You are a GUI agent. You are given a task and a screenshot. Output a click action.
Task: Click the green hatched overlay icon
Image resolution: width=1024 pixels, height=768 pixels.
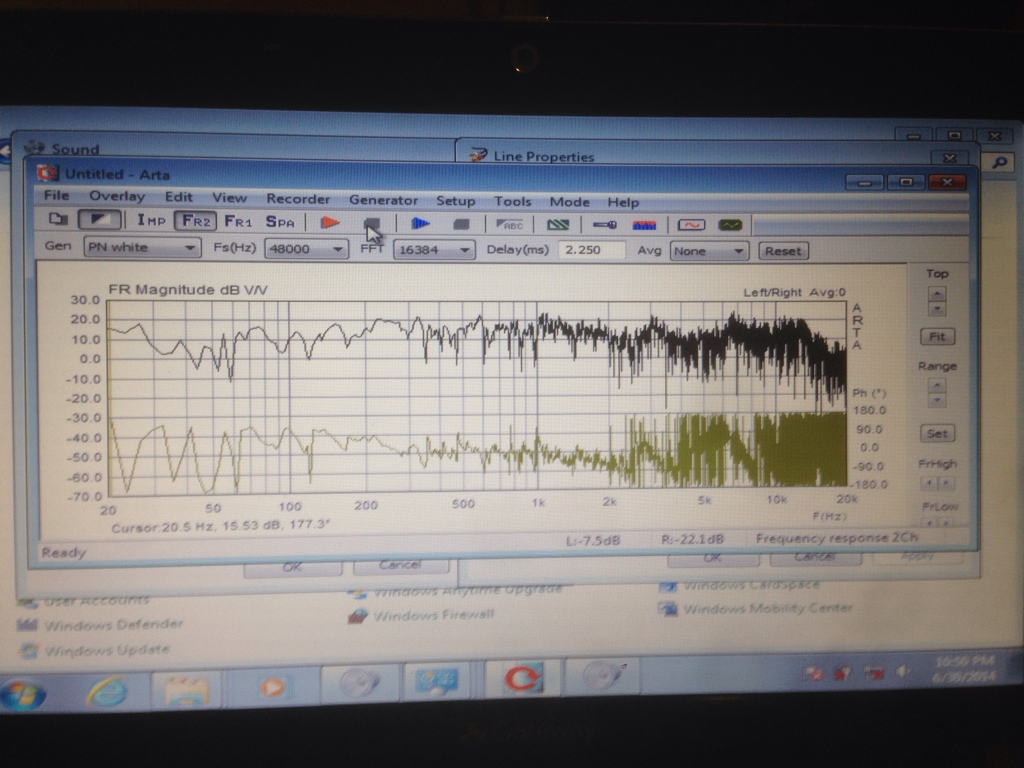click(558, 225)
